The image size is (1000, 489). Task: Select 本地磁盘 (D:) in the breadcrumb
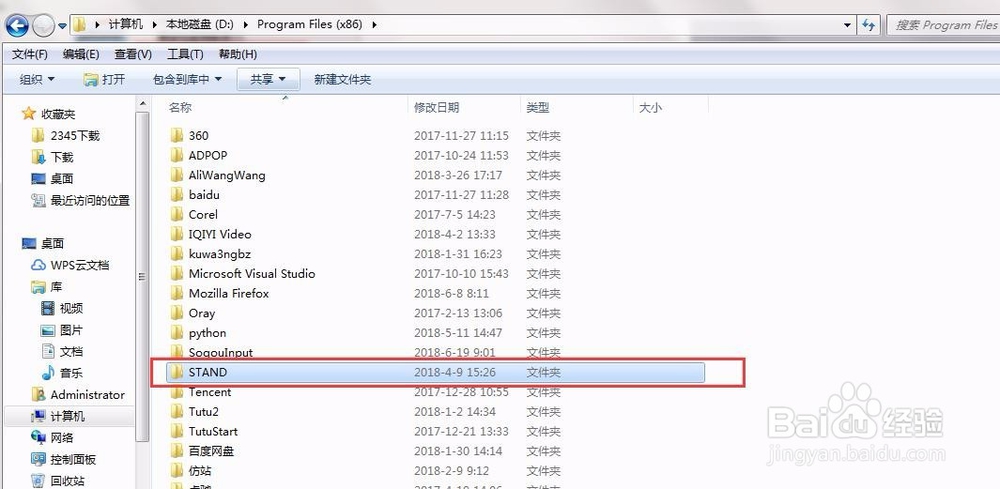pyautogui.click(x=200, y=25)
